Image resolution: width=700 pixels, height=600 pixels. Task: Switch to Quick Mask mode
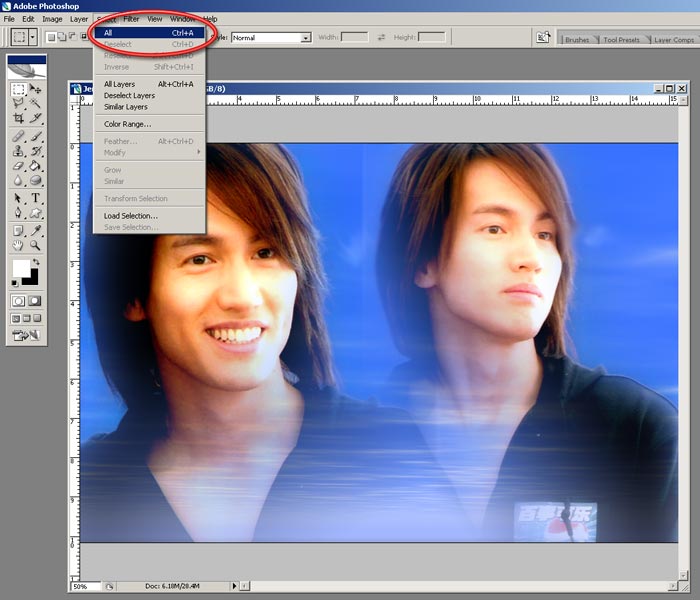click(35, 301)
